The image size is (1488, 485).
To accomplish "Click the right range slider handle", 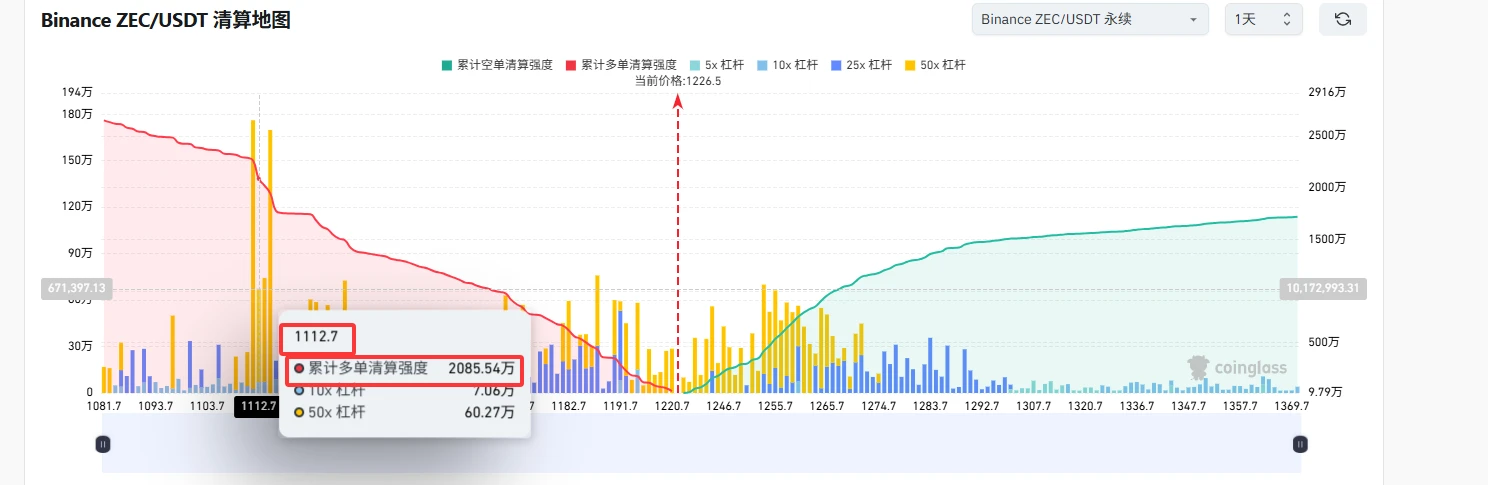I will tap(1300, 444).
